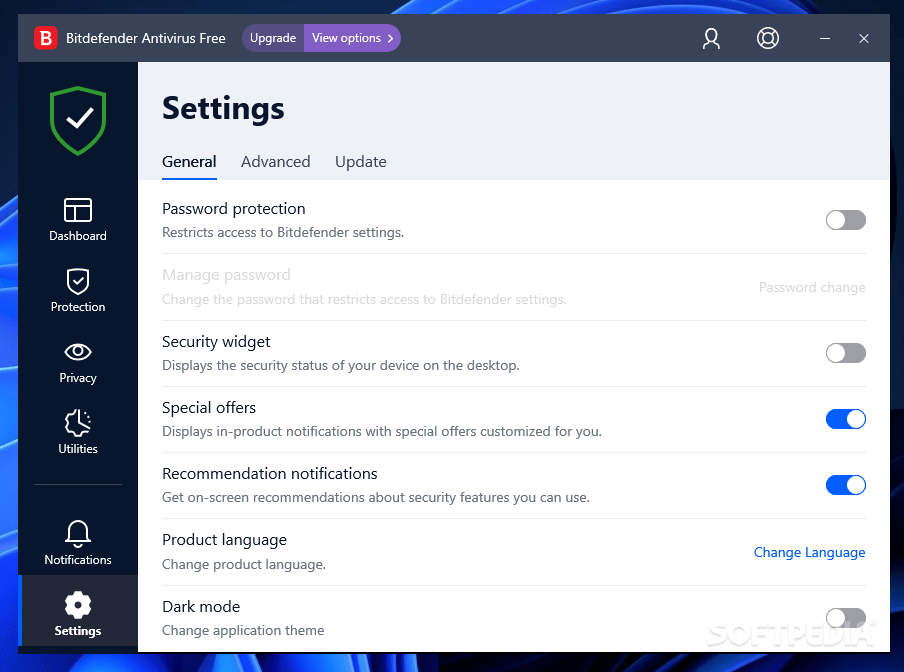Enable Dark mode theme
Image resolution: width=904 pixels, height=672 pixels.
(845, 618)
